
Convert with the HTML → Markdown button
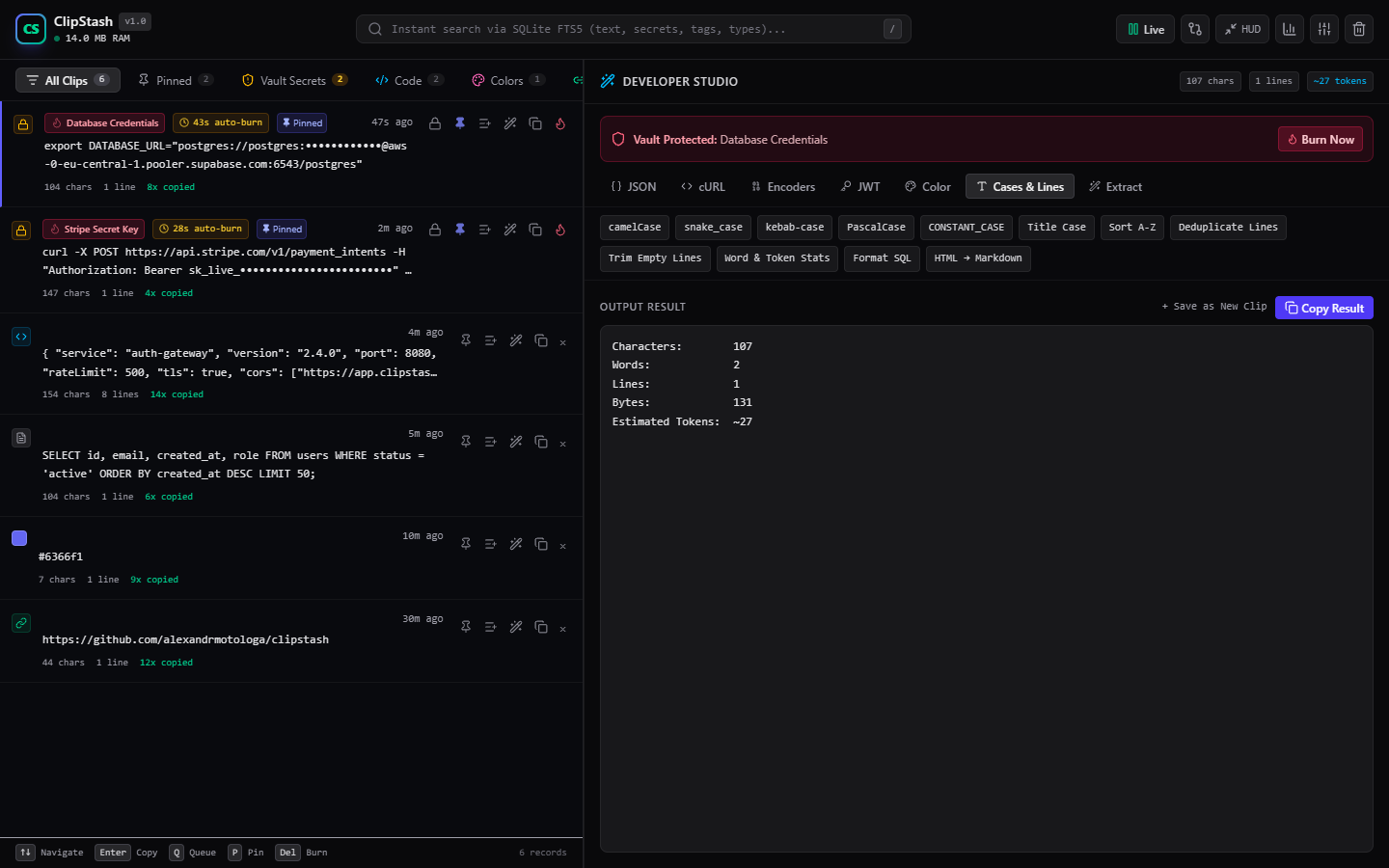tap(978, 258)
